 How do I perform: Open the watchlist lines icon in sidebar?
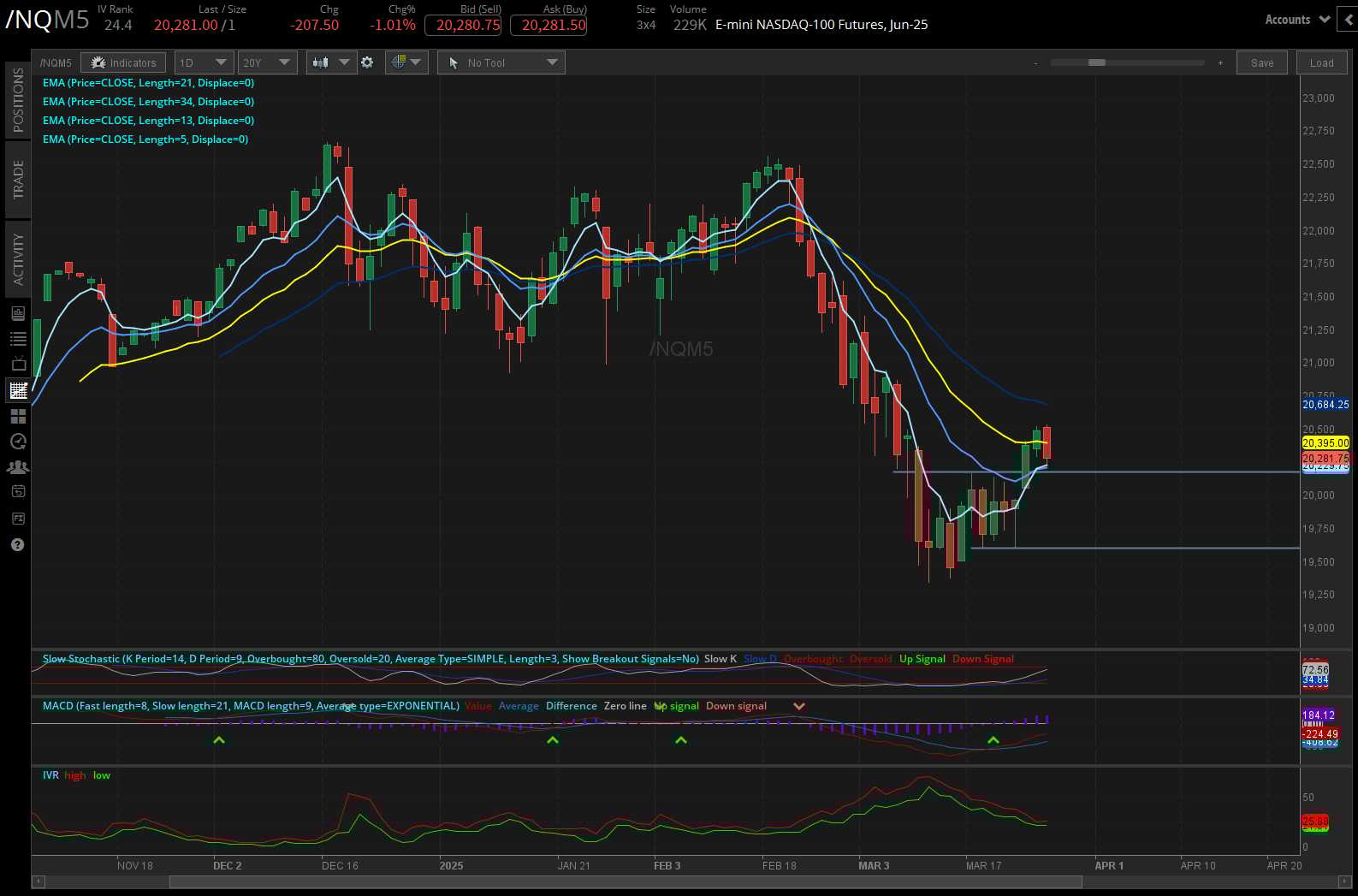click(18, 339)
